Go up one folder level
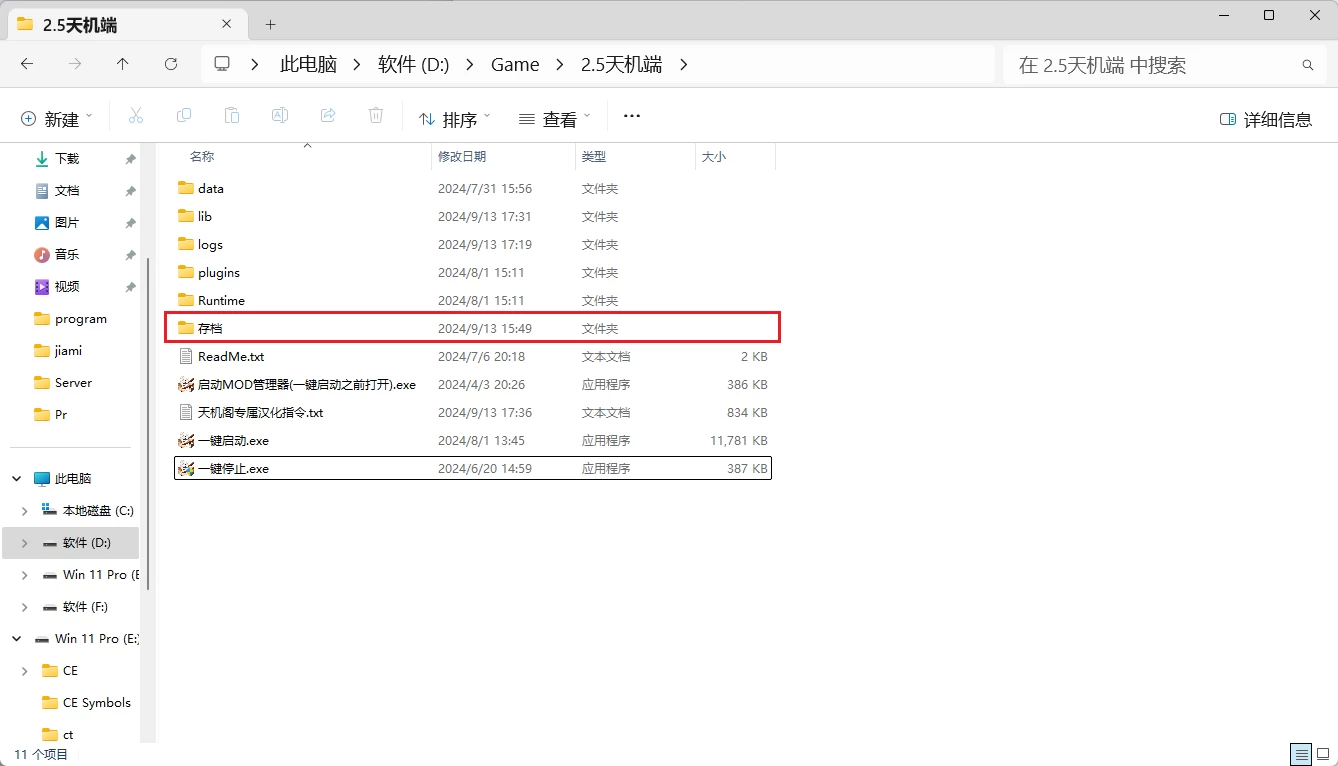This screenshot has width=1338, height=766. pos(123,64)
